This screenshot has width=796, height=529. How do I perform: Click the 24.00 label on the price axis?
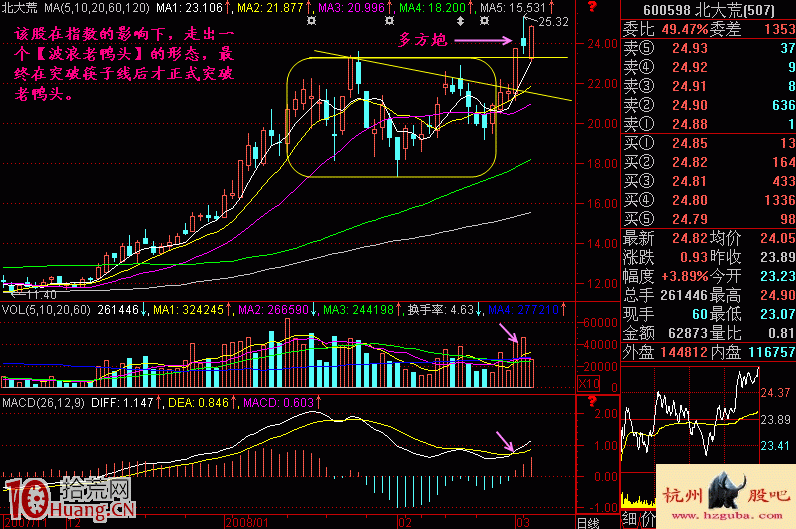click(603, 44)
